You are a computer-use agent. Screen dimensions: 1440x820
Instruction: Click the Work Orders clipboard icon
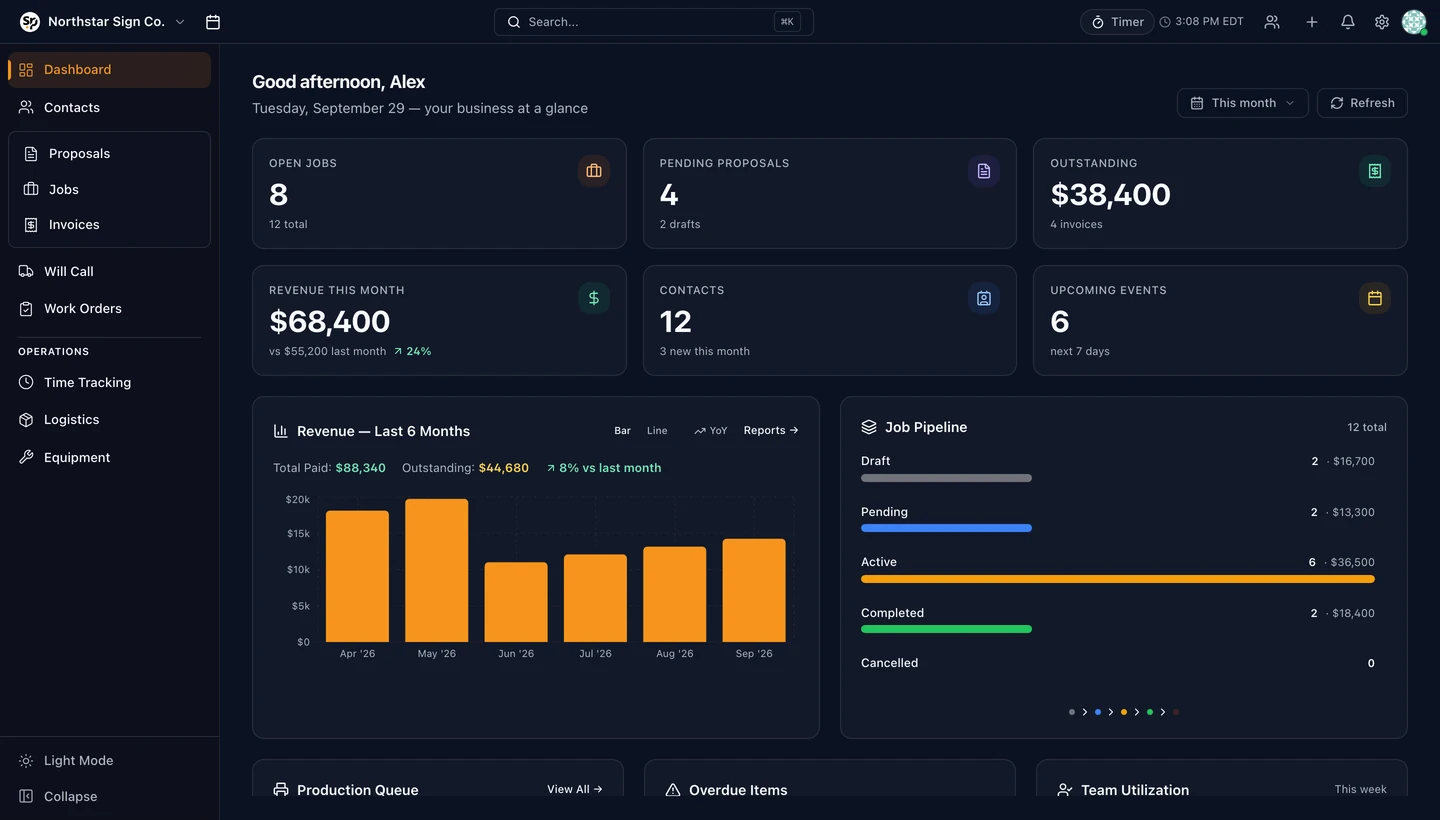[26, 309]
